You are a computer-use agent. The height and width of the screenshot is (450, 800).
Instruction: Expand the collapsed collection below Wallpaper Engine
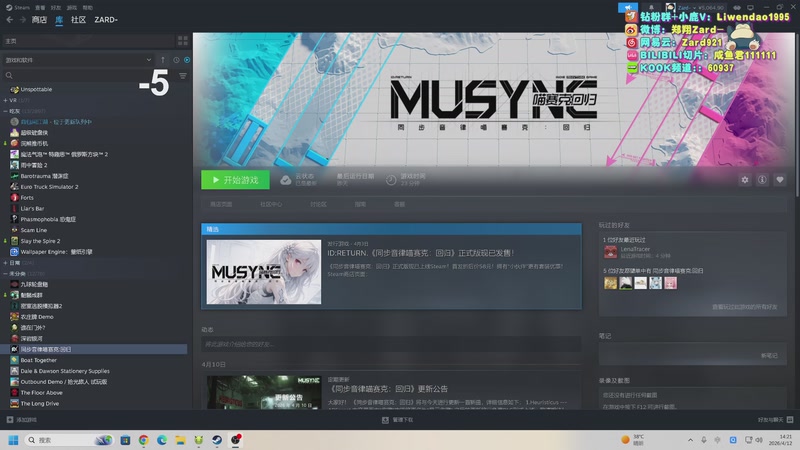click(6, 263)
